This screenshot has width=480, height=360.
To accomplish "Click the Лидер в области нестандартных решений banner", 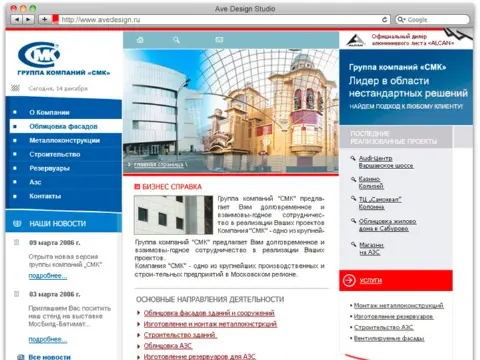I will (x=406, y=87).
